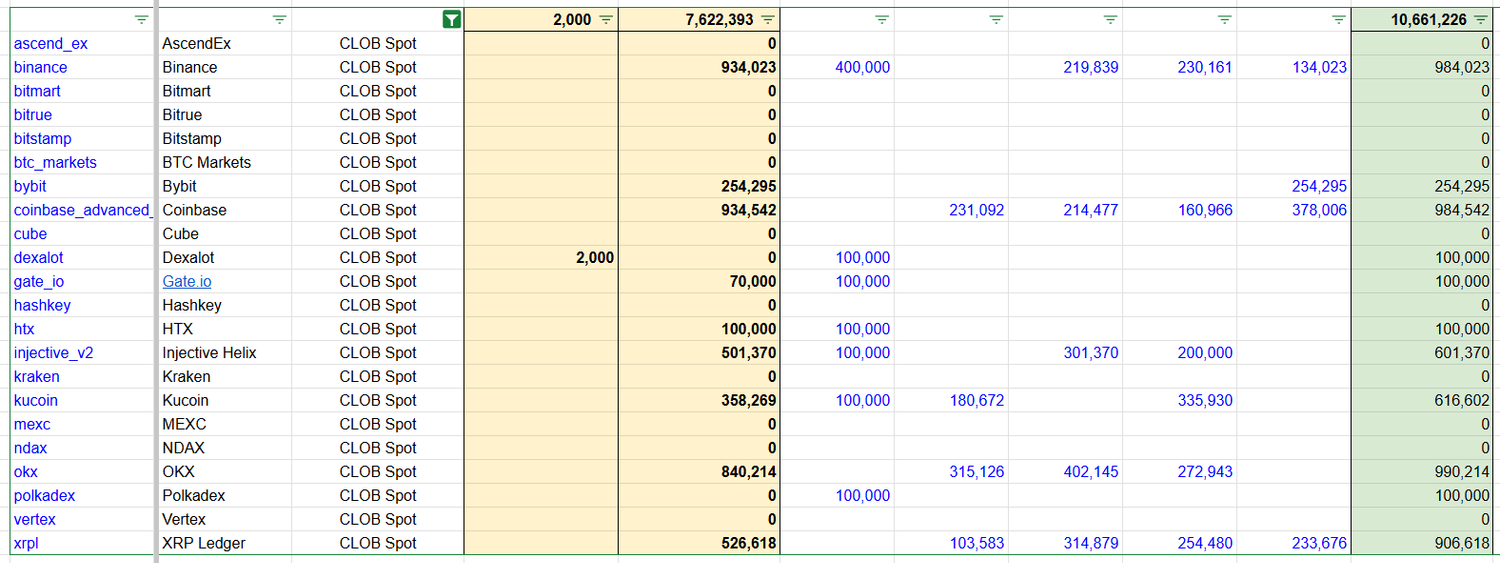This screenshot has width=1500, height=563.
Task: Click filter icon above the ascend_ex column
Action: point(142,19)
